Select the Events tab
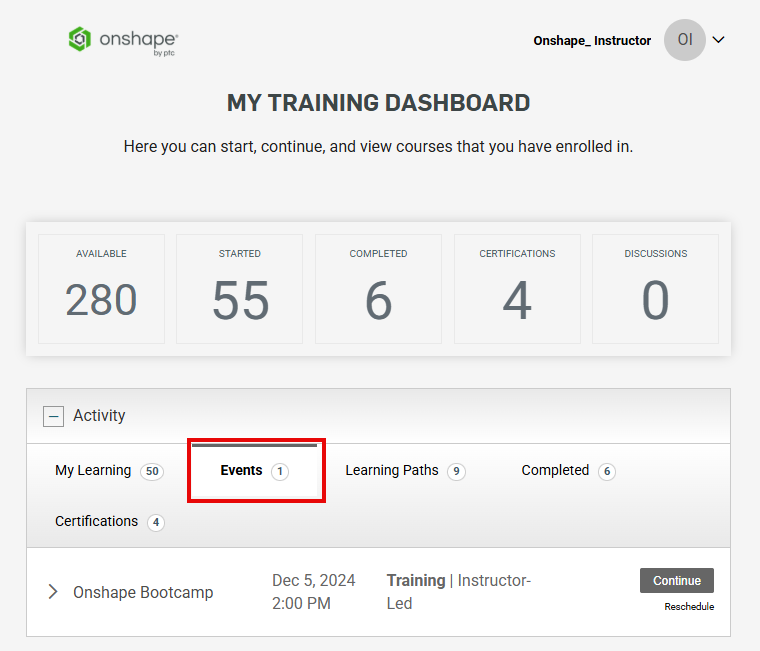Image resolution: width=760 pixels, height=651 pixels. point(254,471)
